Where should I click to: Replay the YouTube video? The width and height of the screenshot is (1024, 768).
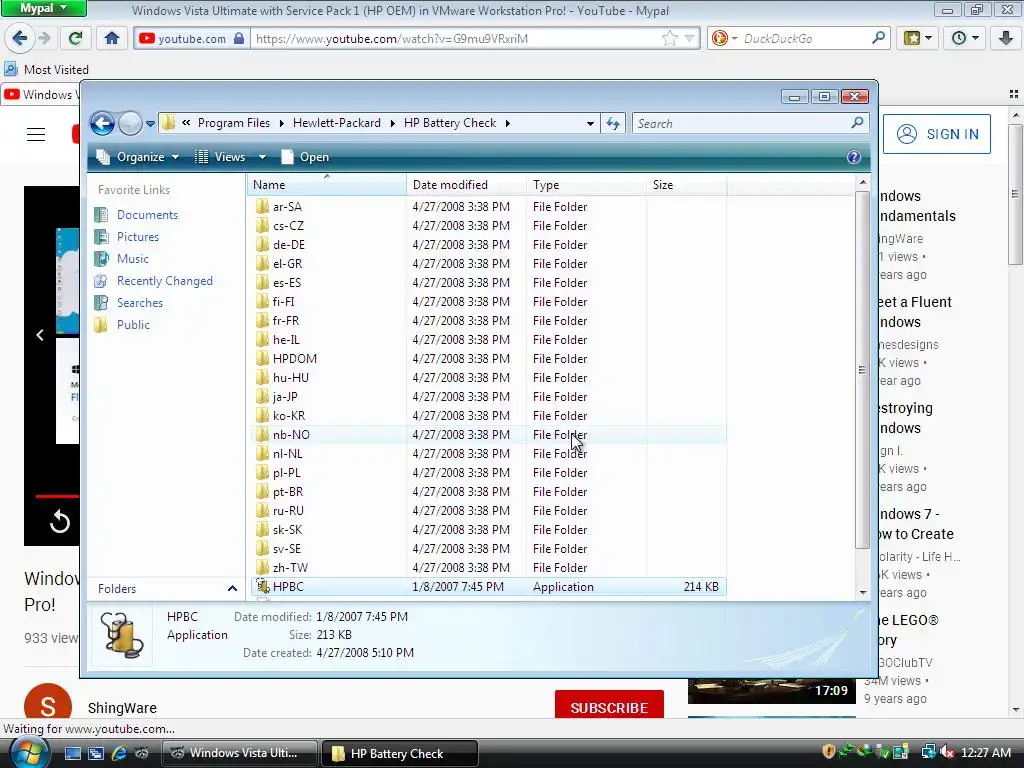point(59,521)
